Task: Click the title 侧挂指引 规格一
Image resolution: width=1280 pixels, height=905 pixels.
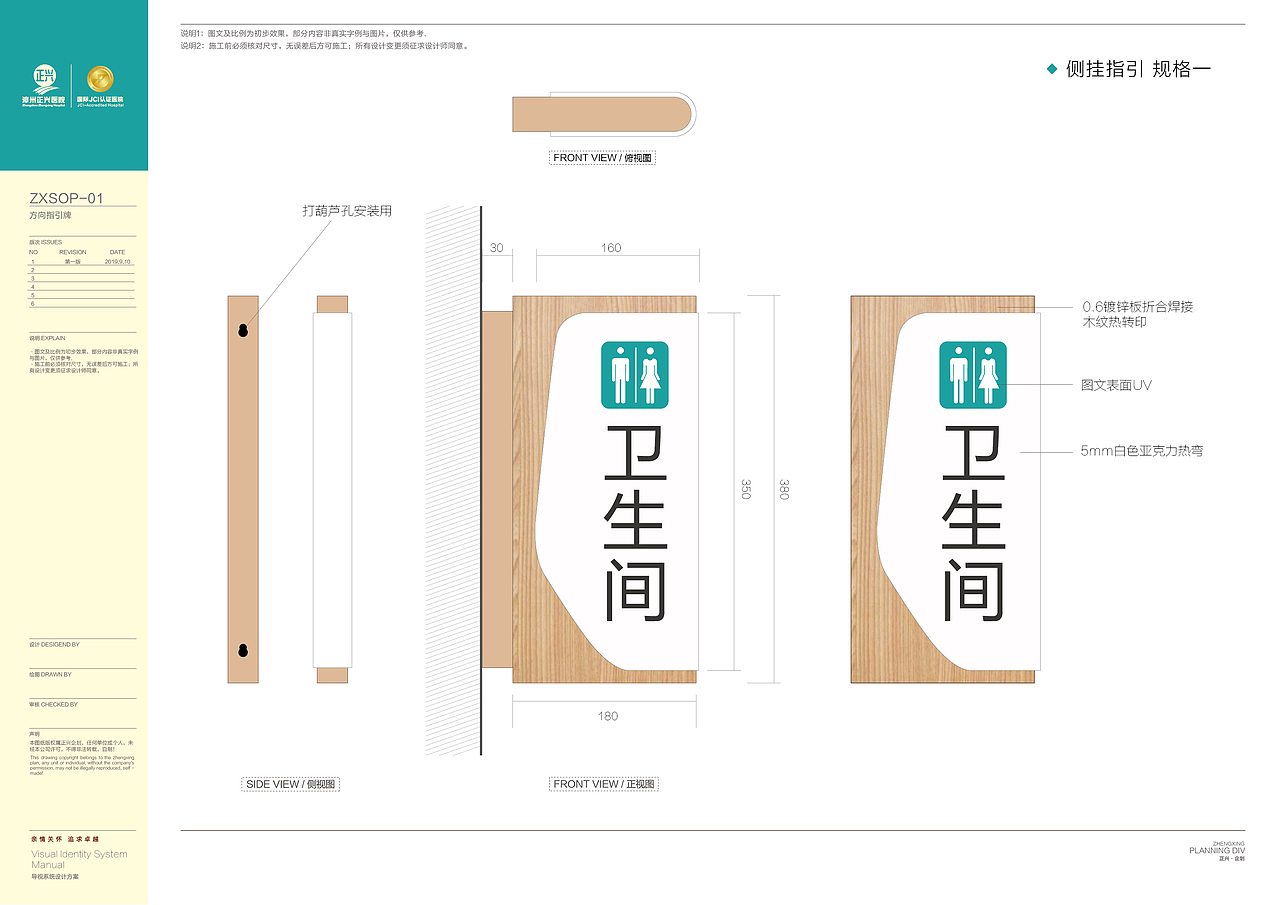Action: click(1138, 69)
